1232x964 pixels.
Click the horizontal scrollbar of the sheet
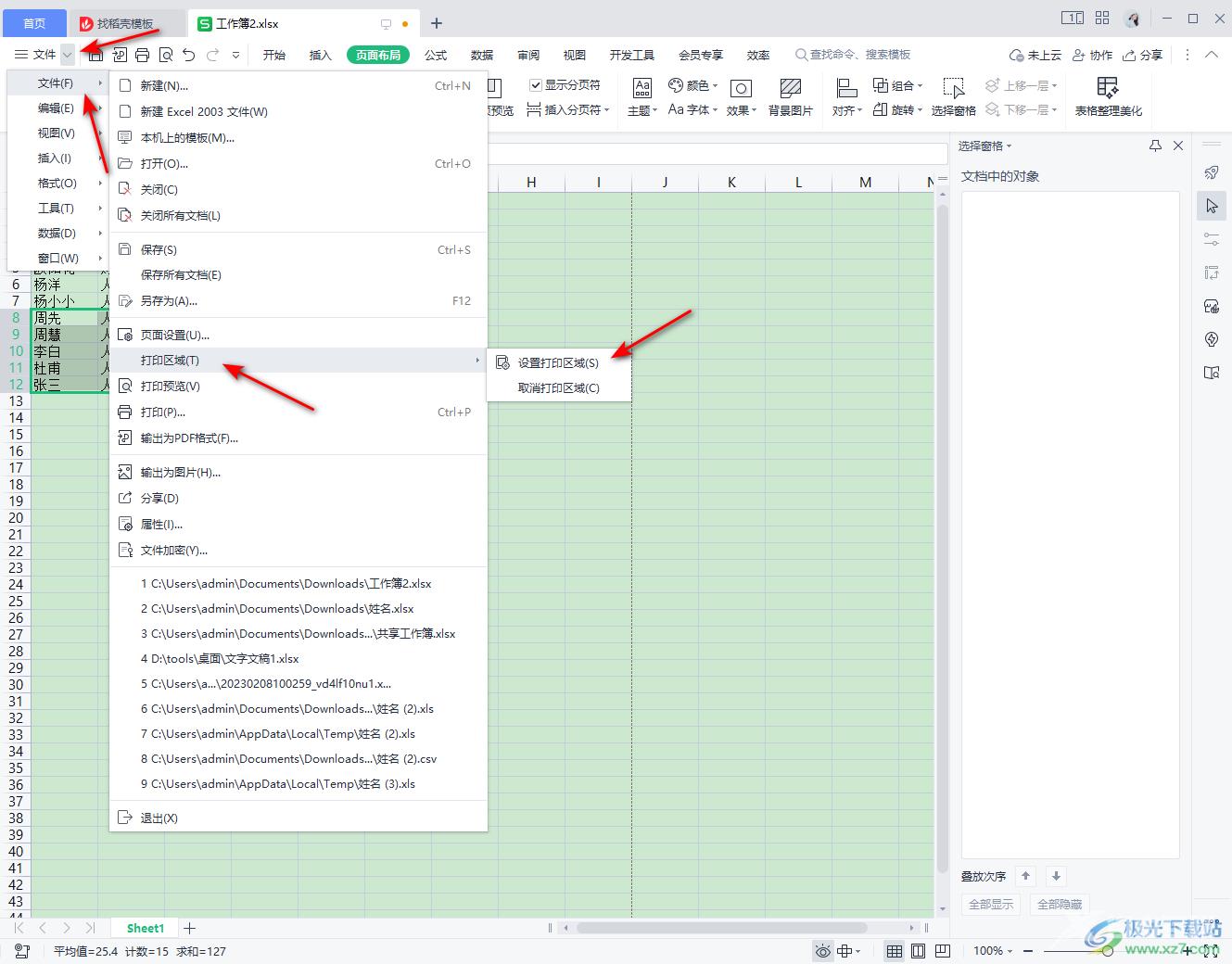tap(722, 928)
